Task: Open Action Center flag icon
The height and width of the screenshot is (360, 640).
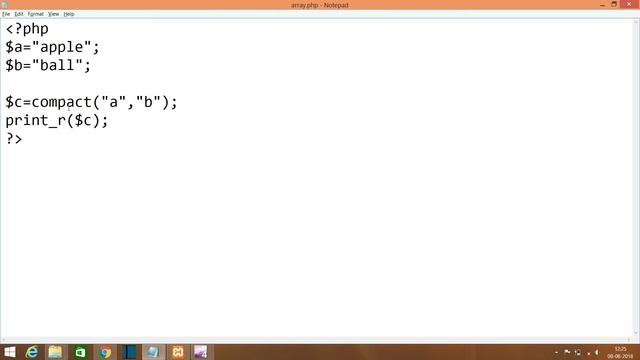Action: (567, 353)
